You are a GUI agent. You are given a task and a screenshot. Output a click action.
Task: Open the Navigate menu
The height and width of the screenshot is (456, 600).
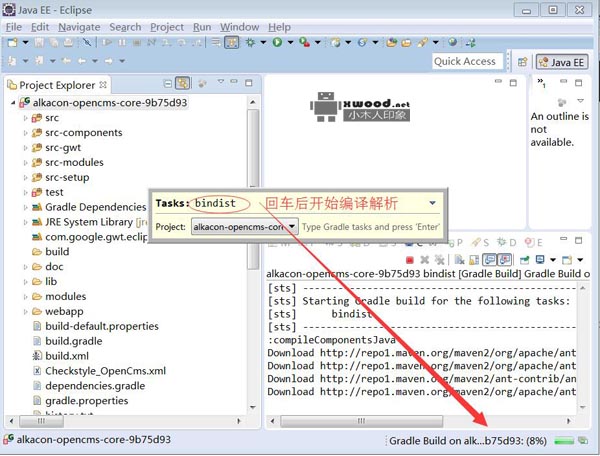pyautogui.click(x=78, y=27)
